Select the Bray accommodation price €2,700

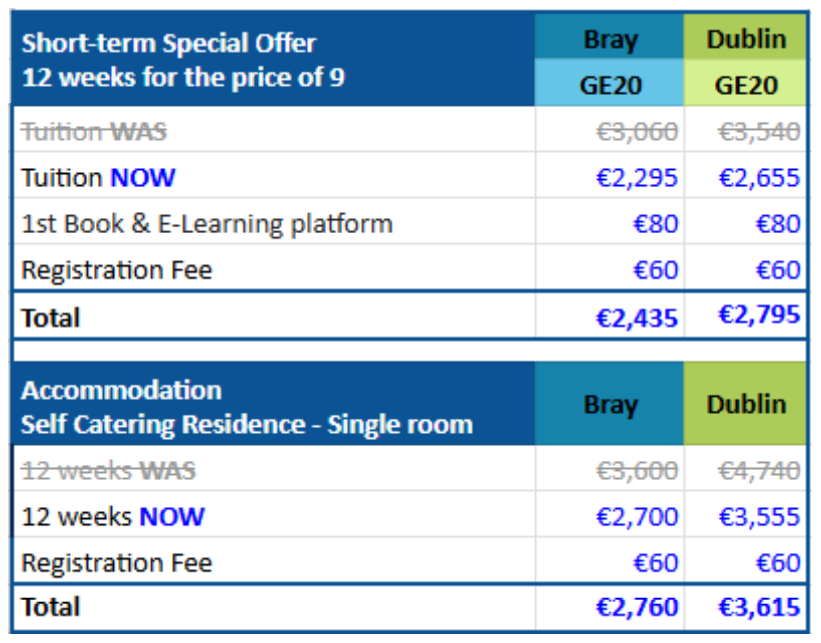coord(636,517)
